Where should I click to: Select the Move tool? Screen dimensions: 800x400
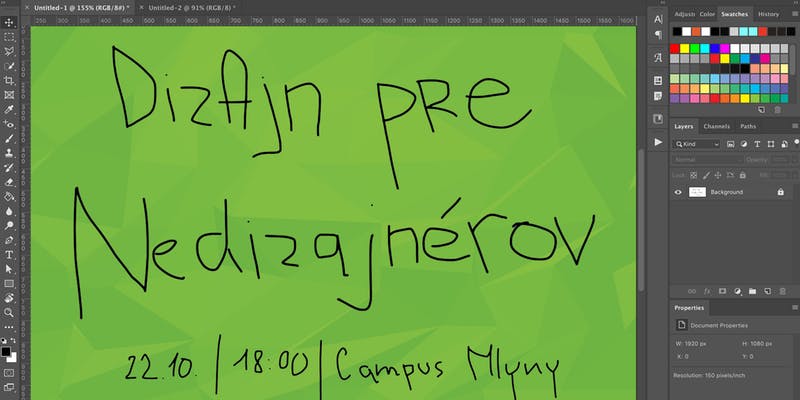9,22
